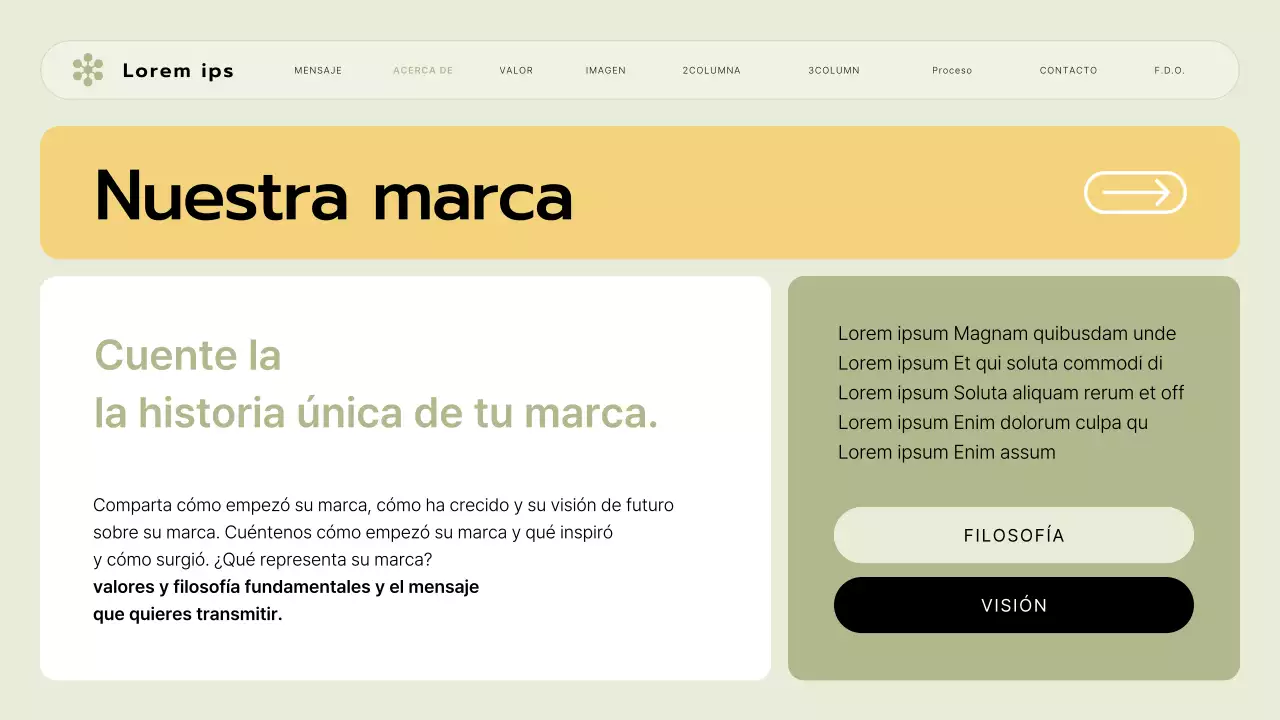Open the Proceso page

point(952,70)
